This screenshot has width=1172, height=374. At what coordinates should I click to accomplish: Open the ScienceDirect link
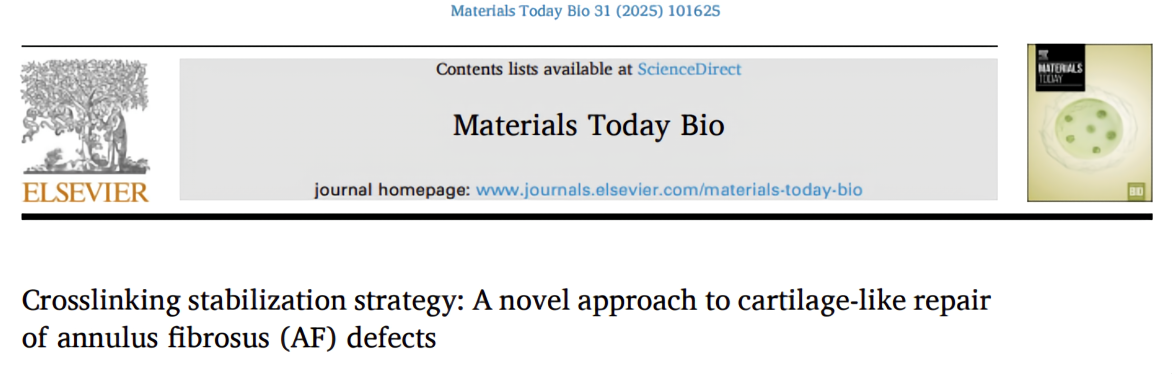[689, 70]
